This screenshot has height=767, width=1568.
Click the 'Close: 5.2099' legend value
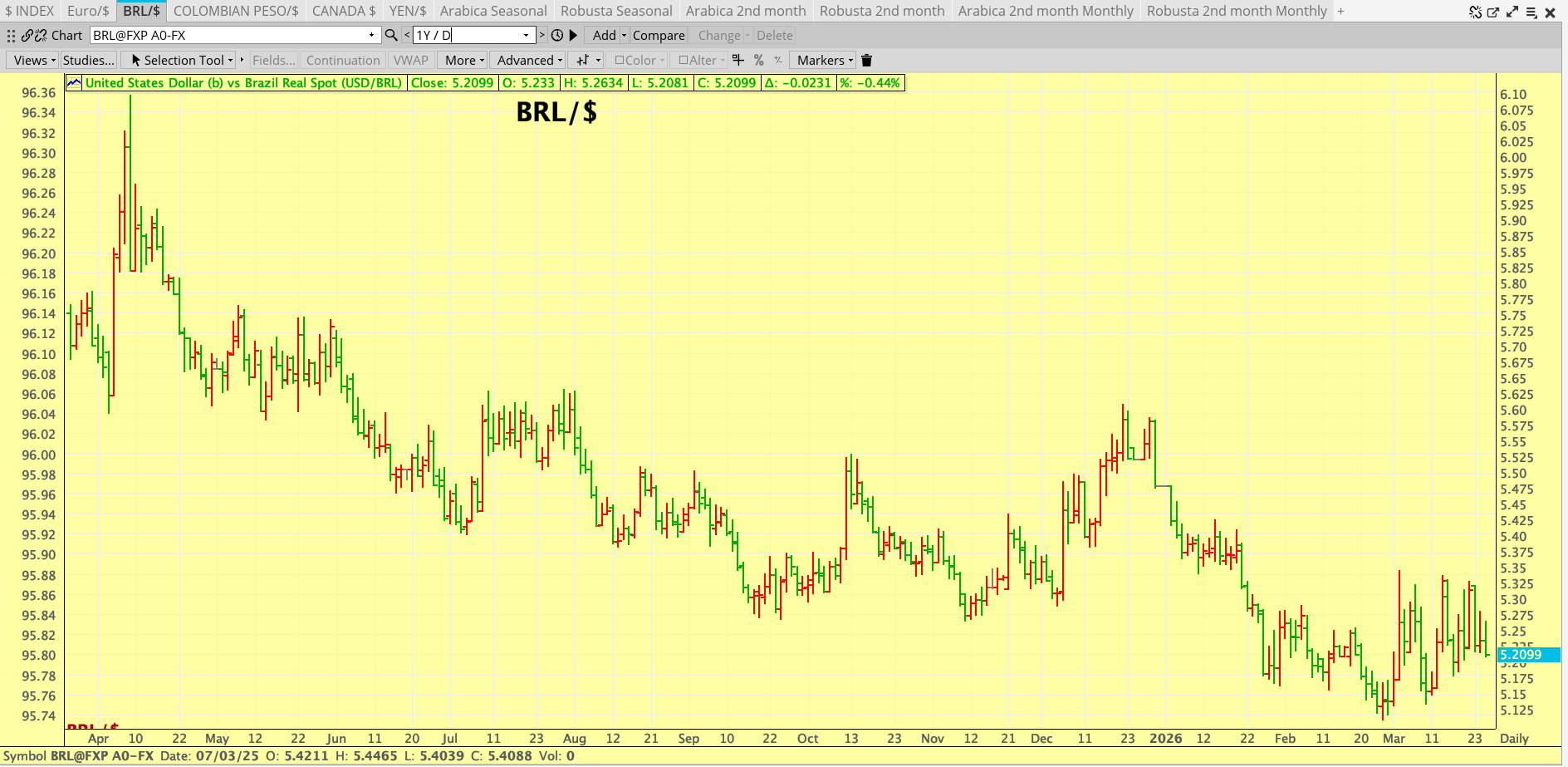(x=452, y=82)
